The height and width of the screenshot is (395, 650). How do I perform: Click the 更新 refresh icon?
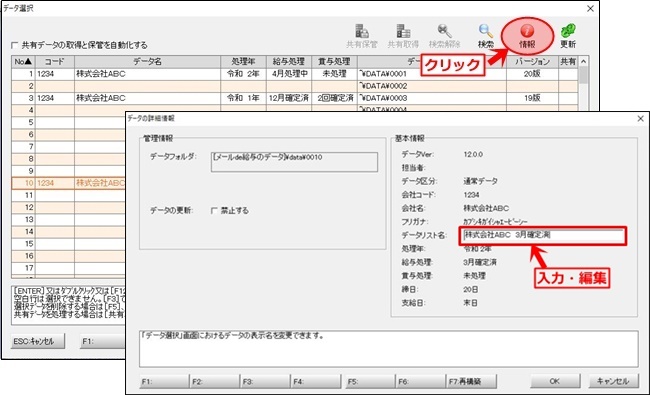pyautogui.click(x=568, y=36)
